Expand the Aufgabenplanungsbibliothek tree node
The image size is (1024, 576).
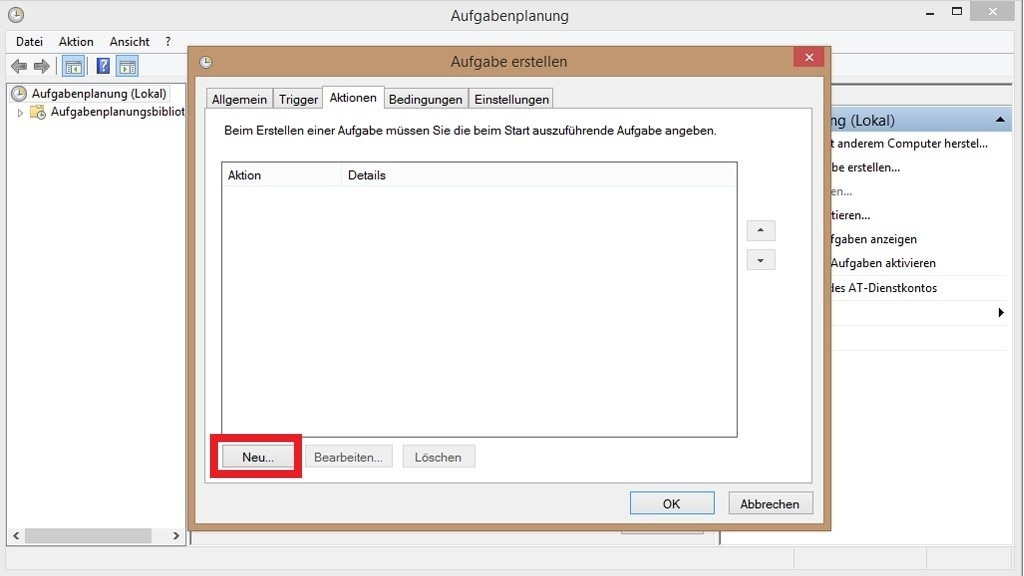[x=20, y=112]
